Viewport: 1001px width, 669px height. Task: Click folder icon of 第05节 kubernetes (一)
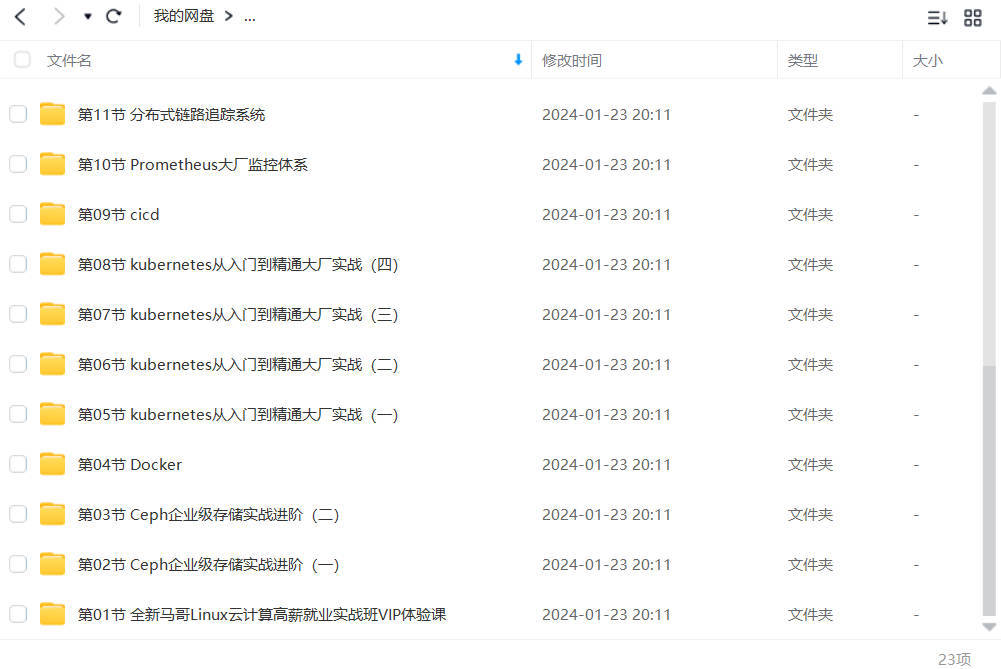[x=52, y=414]
